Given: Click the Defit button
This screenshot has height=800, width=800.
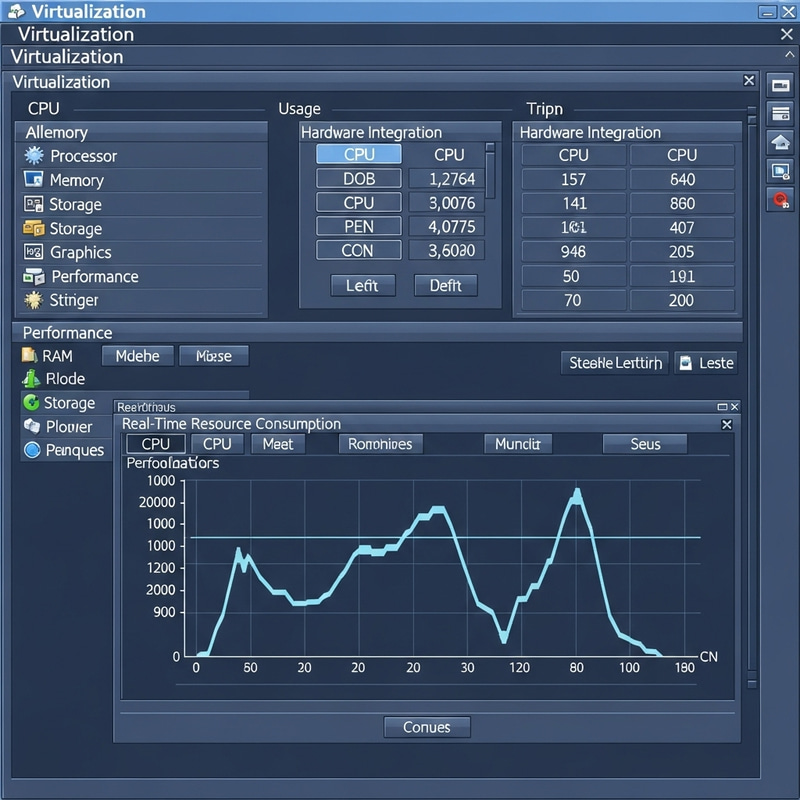Looking at the screenshot, I should click(x=445, y=286).
